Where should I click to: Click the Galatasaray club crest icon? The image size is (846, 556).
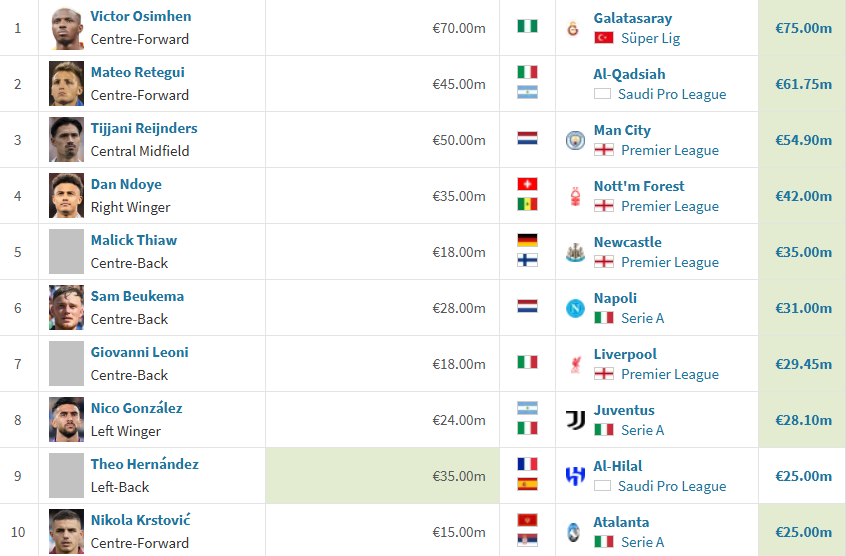tap(573, 29)
